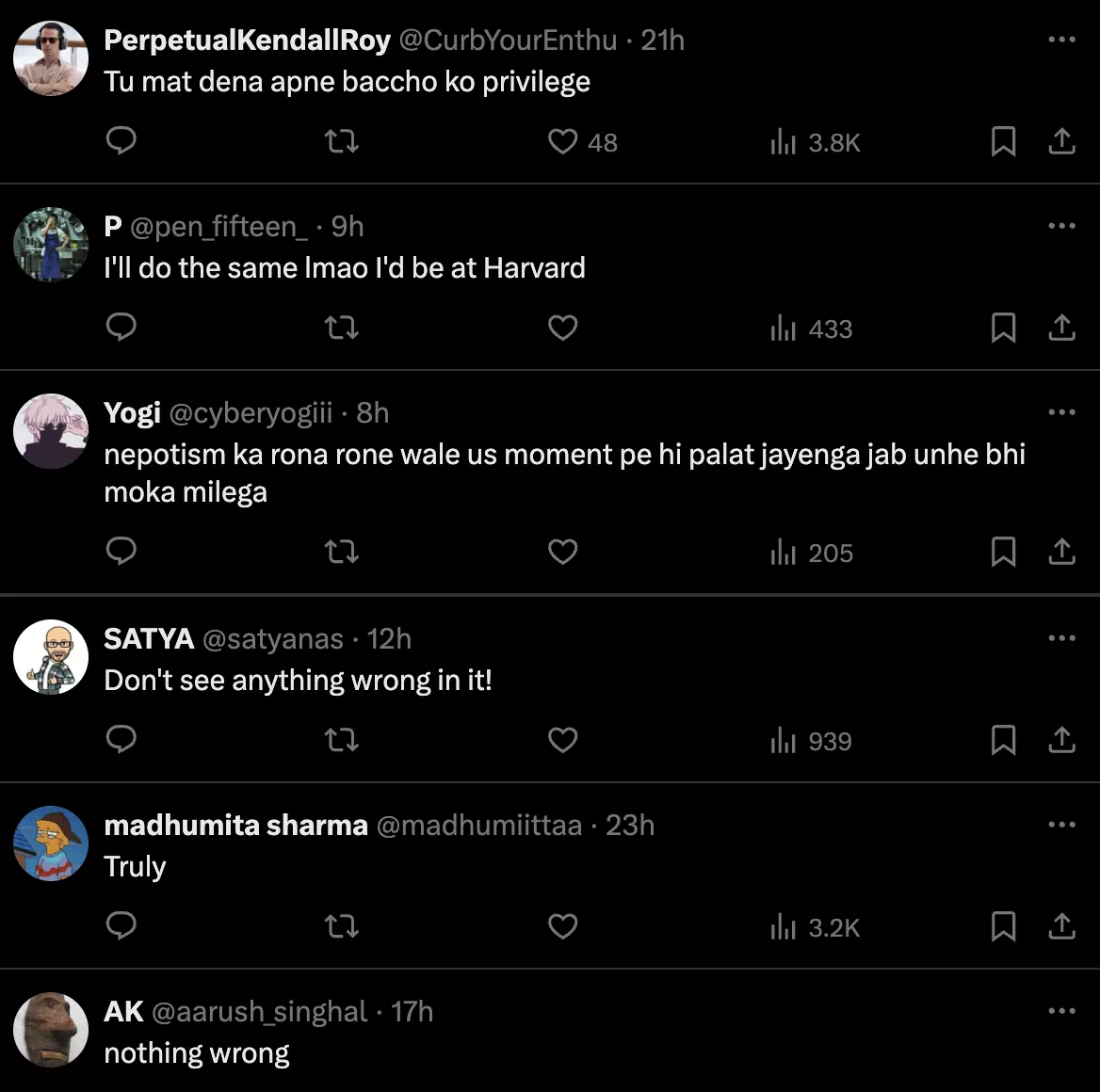Open madhumita sharma's profile name
The width and height of the screenshot is (1100, 1092).
(x=235, y=826)
